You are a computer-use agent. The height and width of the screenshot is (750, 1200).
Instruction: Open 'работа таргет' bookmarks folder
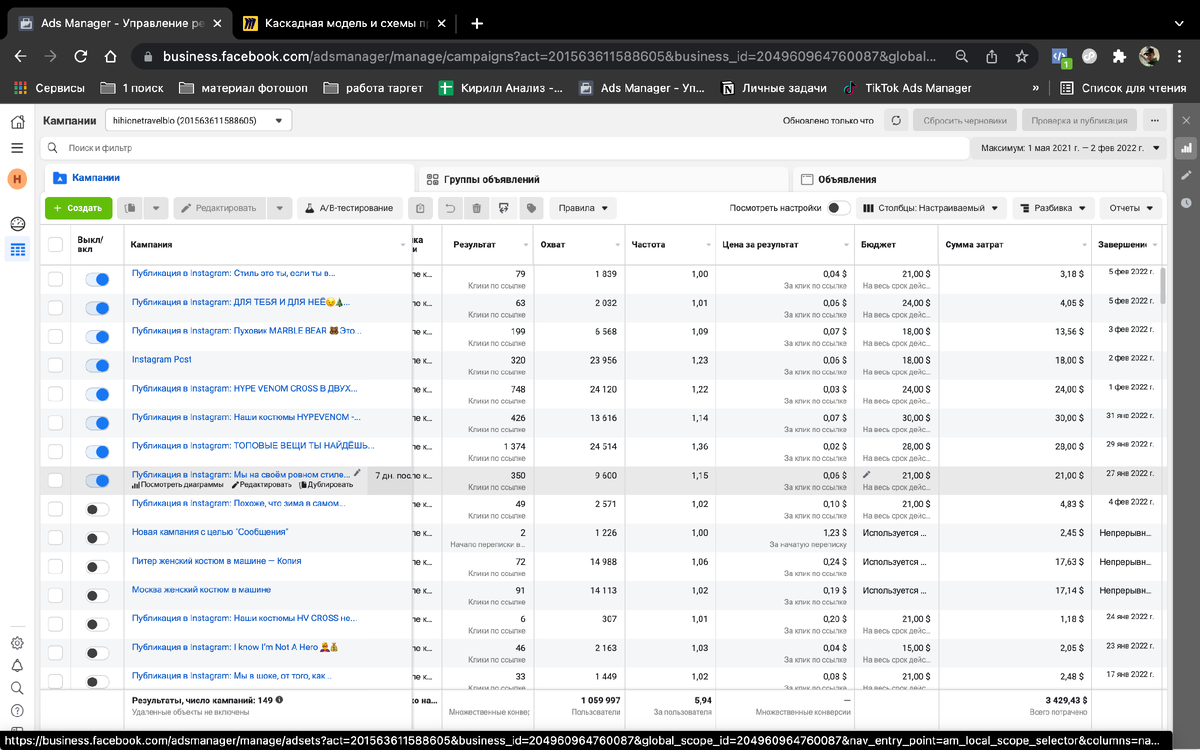click(373, 88)
